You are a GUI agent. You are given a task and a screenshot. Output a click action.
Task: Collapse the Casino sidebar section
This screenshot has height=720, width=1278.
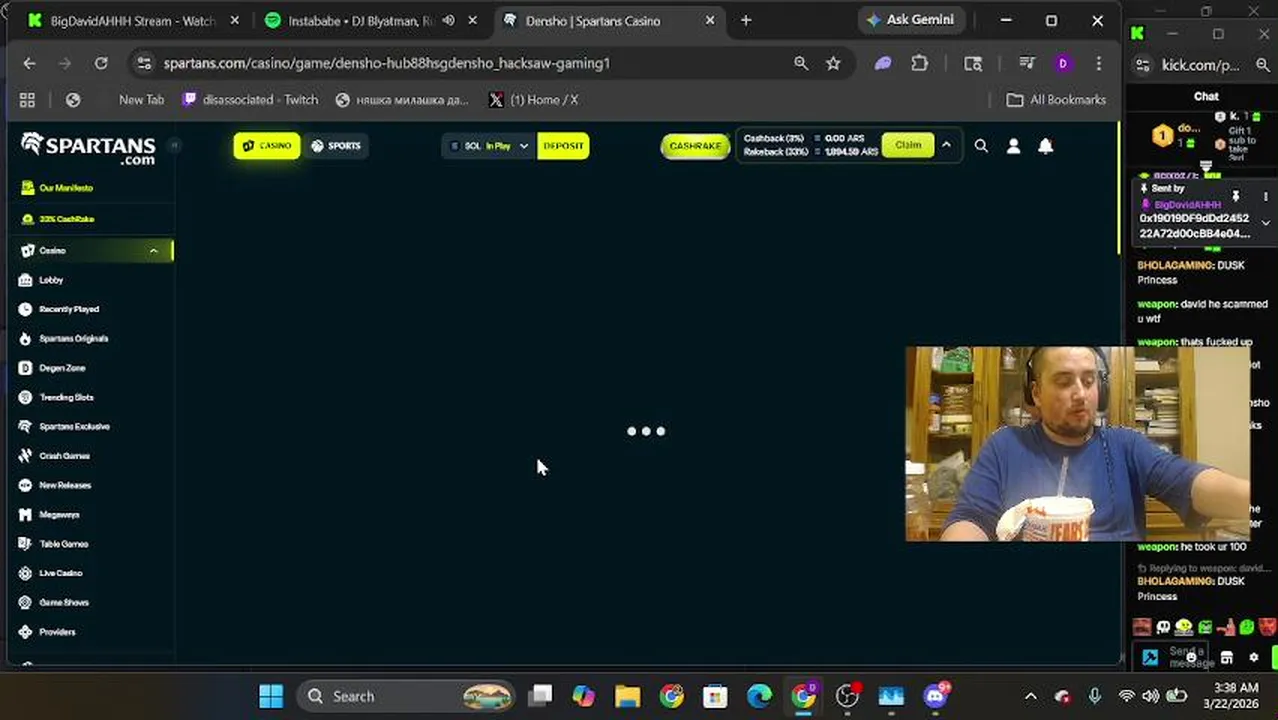[x=153, y=251]
